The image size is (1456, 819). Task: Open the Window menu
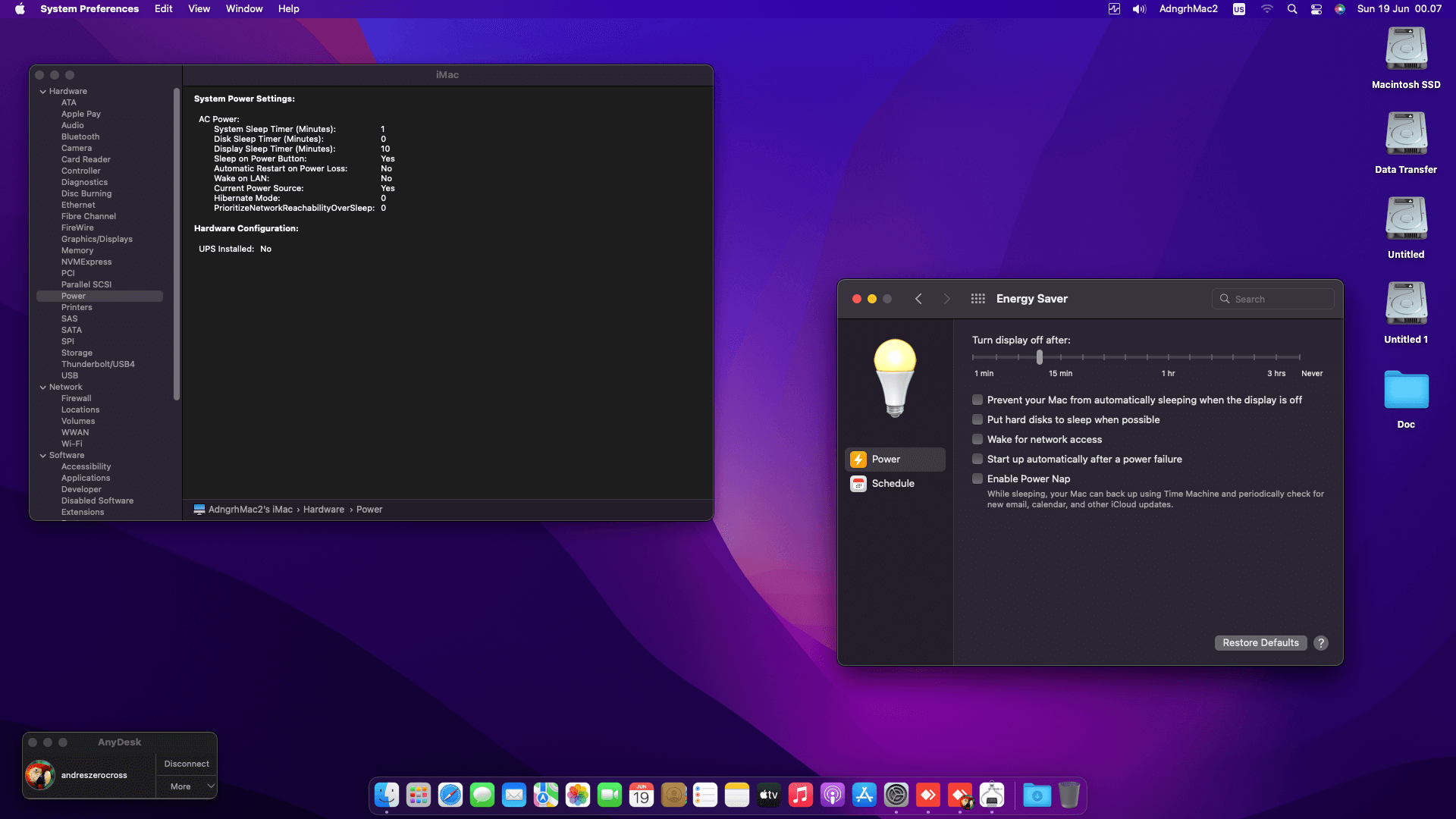tap(244, 9)
